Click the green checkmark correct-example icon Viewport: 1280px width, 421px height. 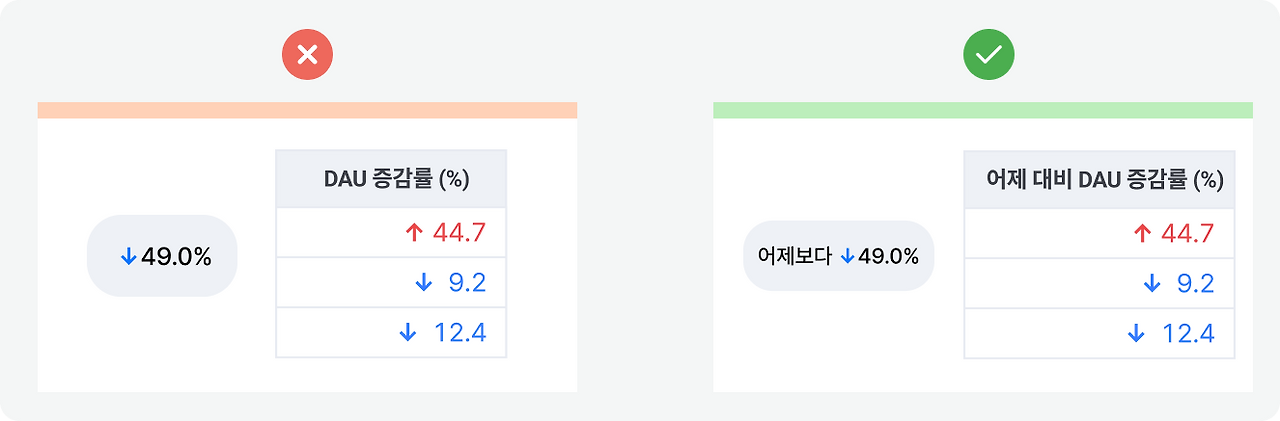coord(988,55)
